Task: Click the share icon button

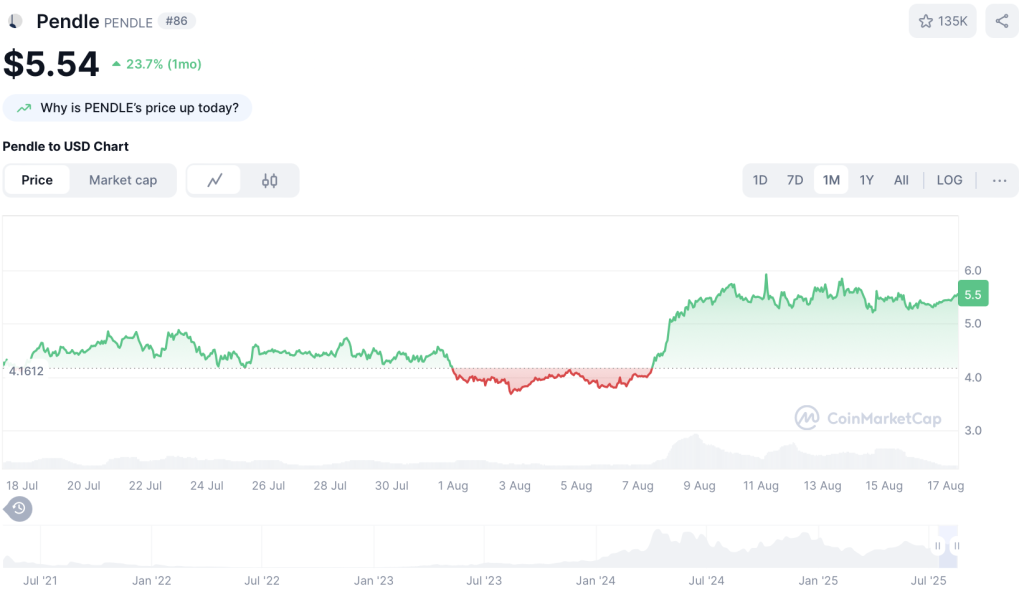Action: (x=1002, y=22)
